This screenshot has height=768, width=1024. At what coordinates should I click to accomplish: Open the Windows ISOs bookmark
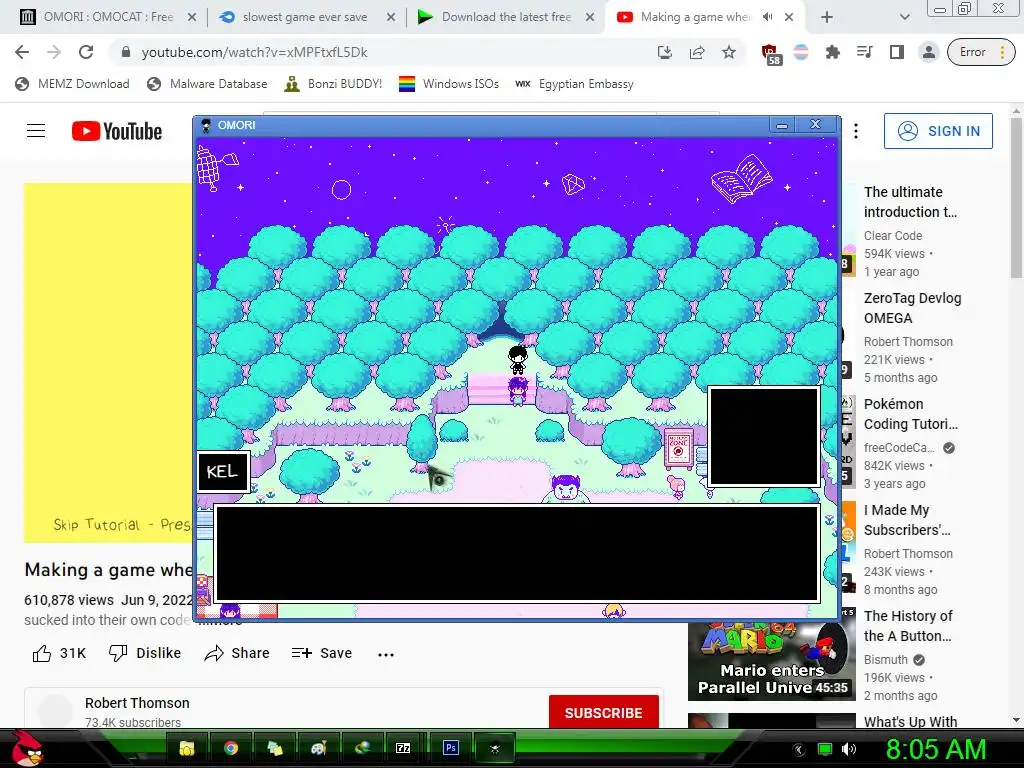[449, 84]
